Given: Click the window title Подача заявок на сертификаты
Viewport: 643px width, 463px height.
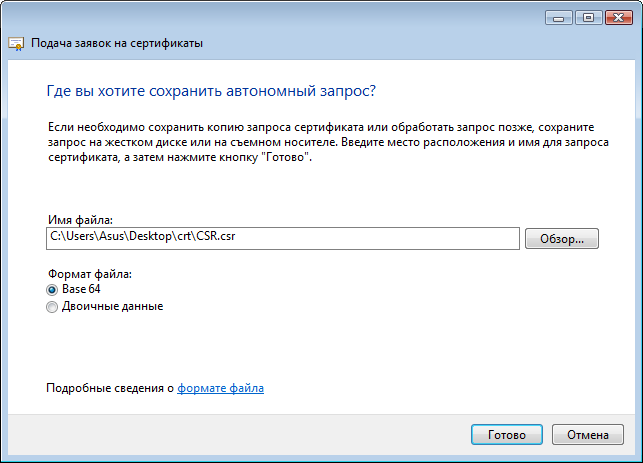Looking at the screenshot, I should pyautogui.click(x=117, y=43).
